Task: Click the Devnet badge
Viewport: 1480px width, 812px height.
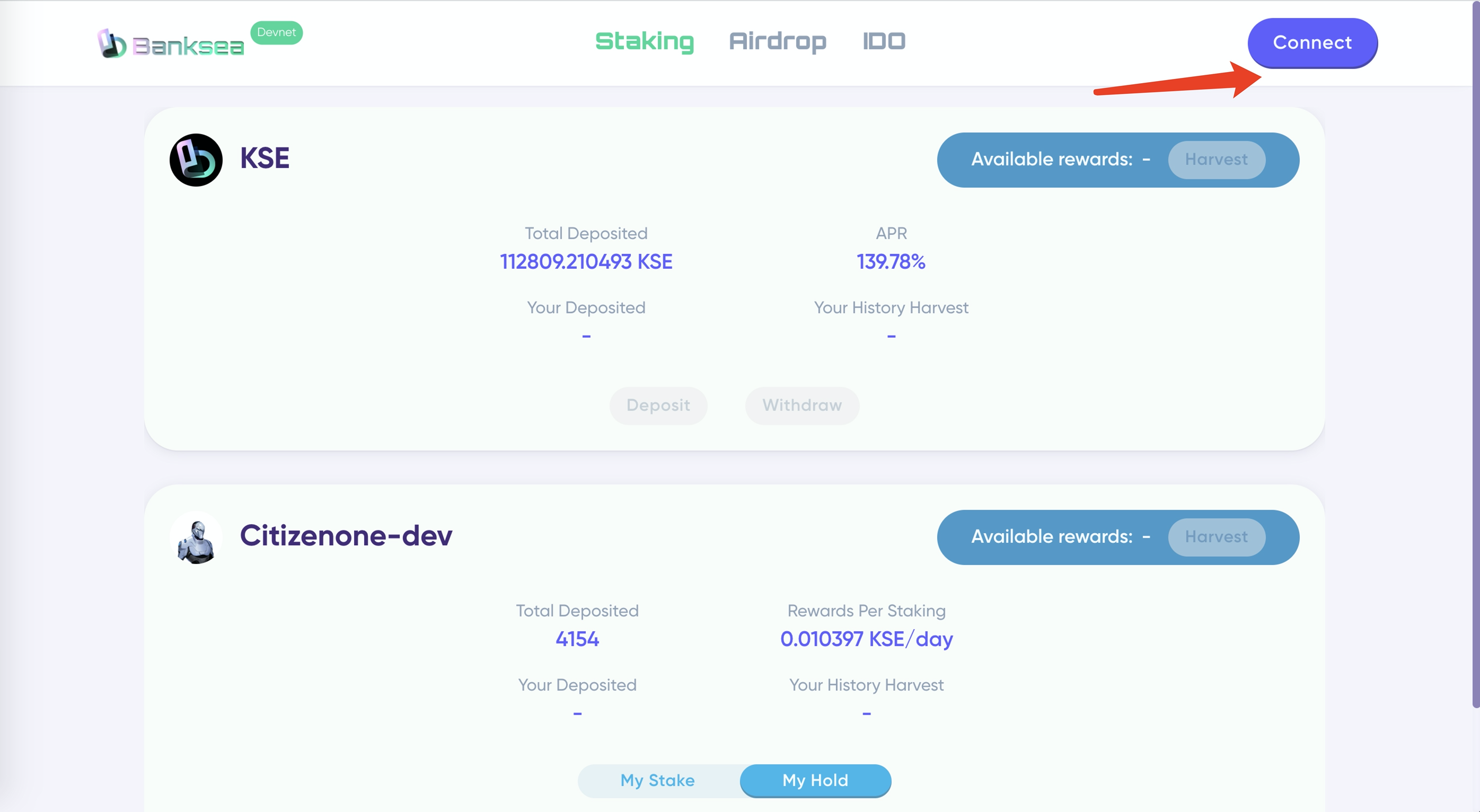Action: pos(276,33)
